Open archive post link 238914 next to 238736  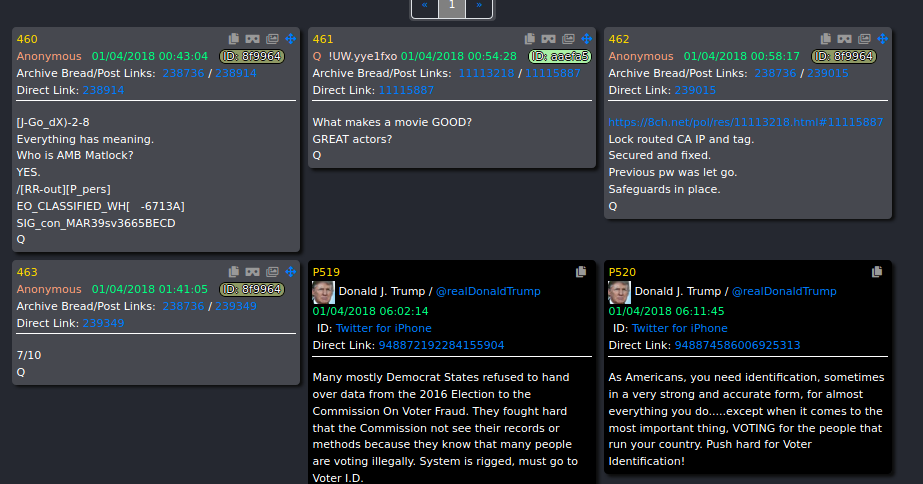pyautogui.click(x=235, y=73)
